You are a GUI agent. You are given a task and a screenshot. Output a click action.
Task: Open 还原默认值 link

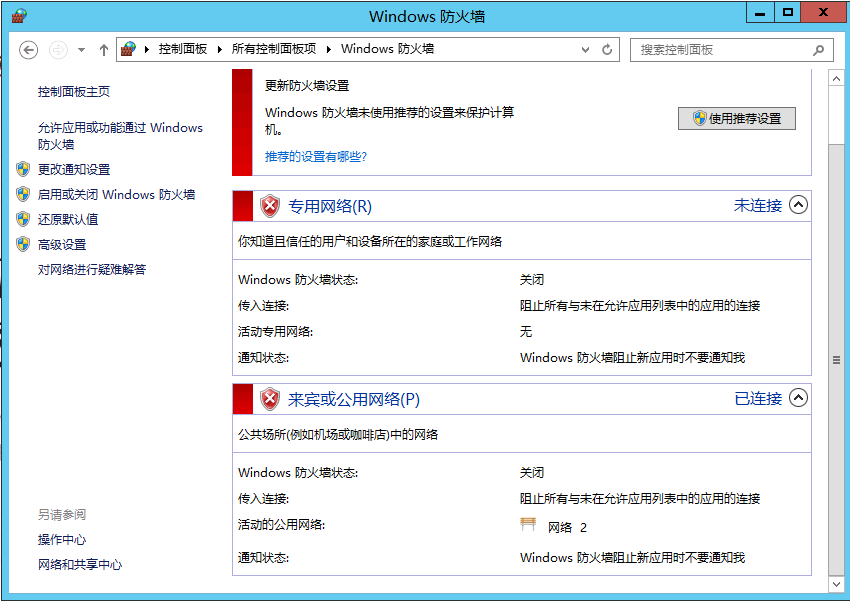68,219
